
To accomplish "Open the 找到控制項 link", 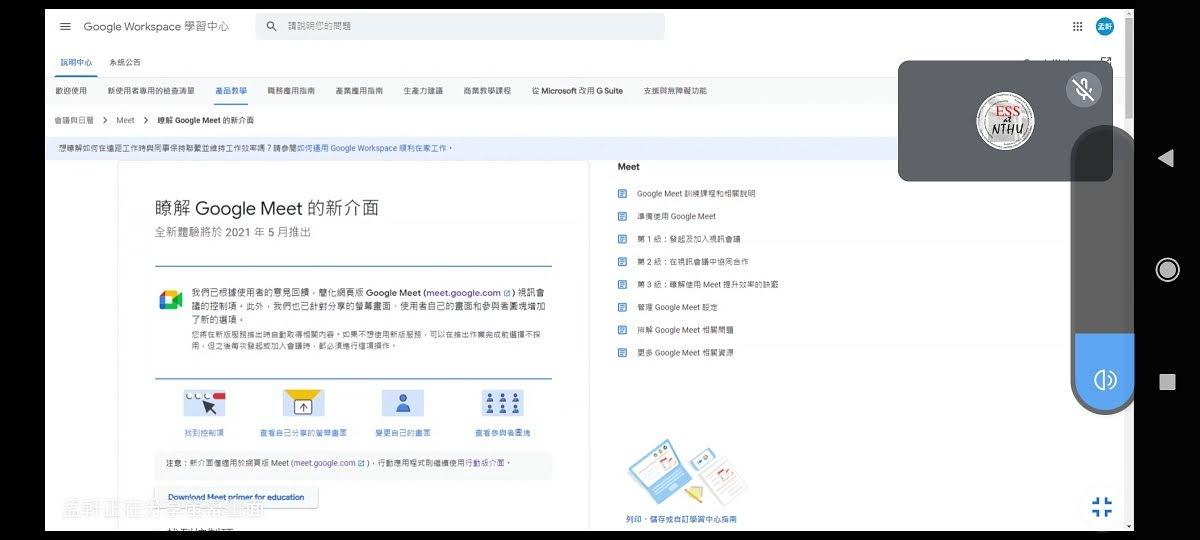I will 204,433.
